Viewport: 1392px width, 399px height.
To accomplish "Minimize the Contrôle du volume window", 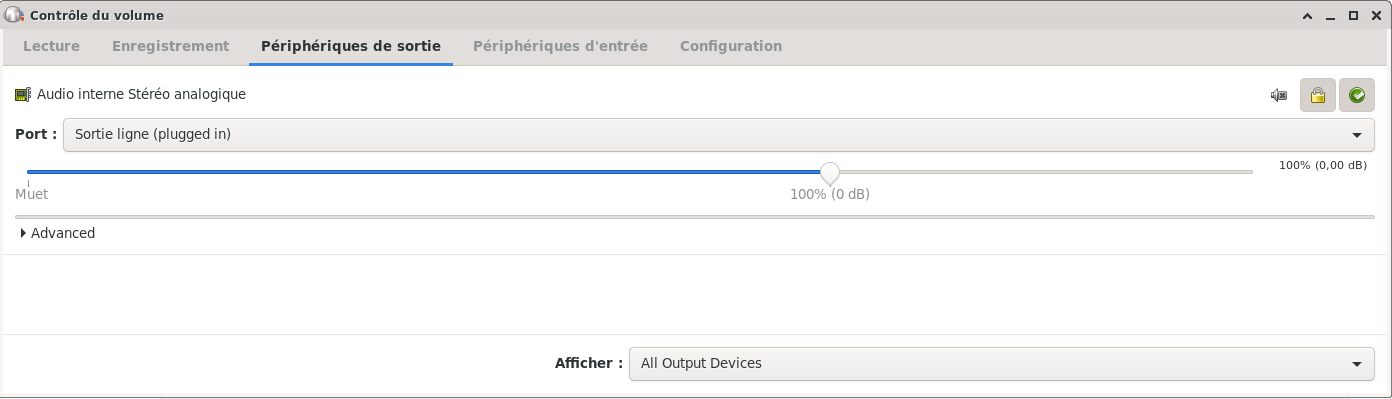I will point(1330,16).
